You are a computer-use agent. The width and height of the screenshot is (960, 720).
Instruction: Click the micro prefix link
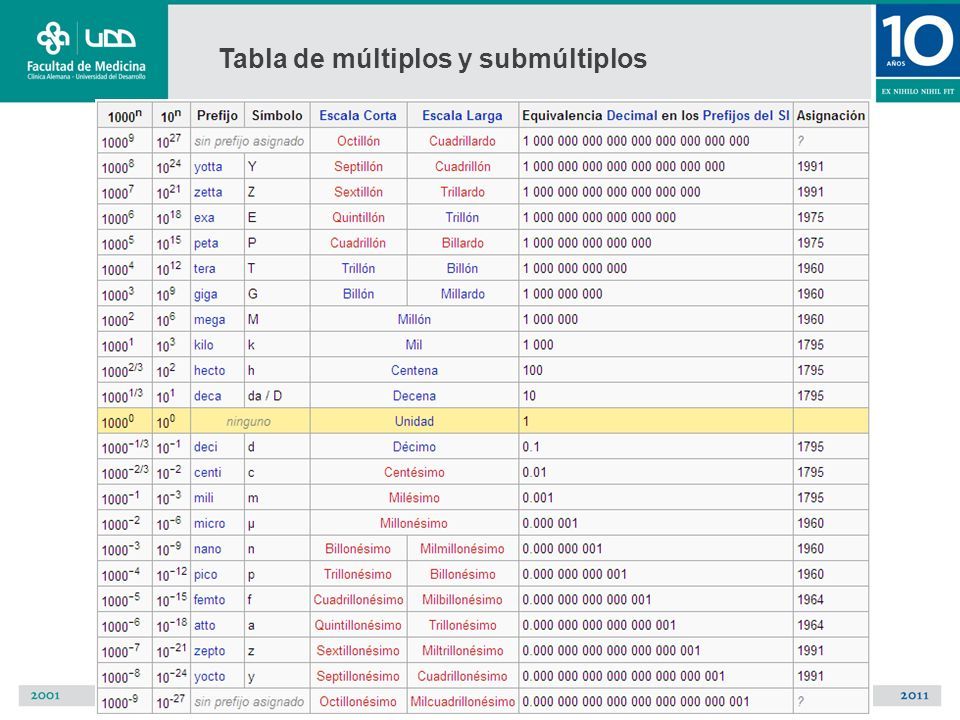point(209,524)
